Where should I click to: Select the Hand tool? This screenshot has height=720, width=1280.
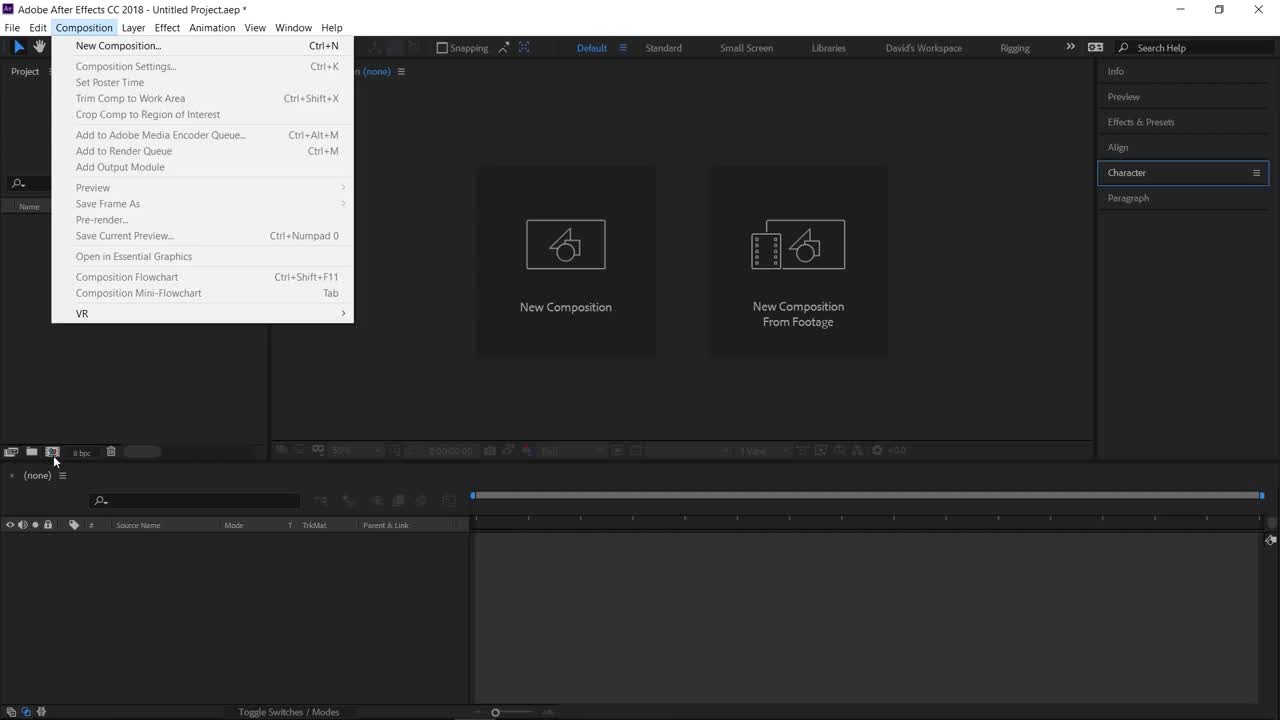40,47
